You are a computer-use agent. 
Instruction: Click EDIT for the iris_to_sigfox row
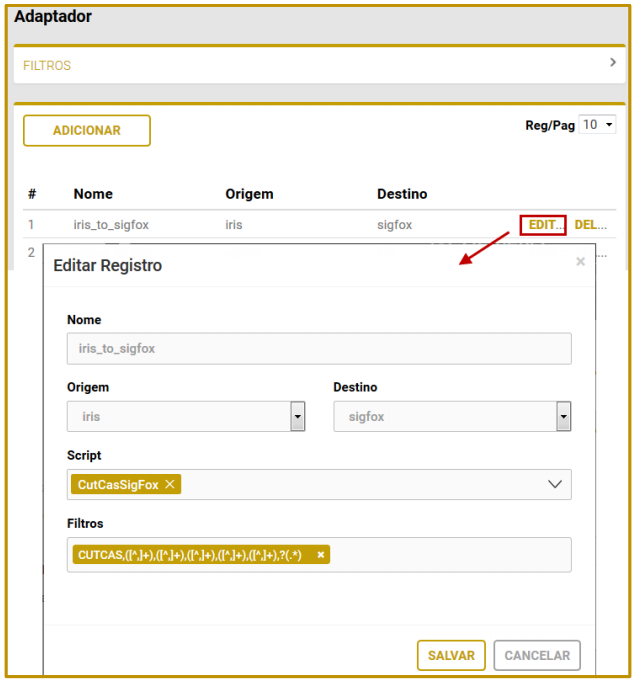tap(543, 225)
